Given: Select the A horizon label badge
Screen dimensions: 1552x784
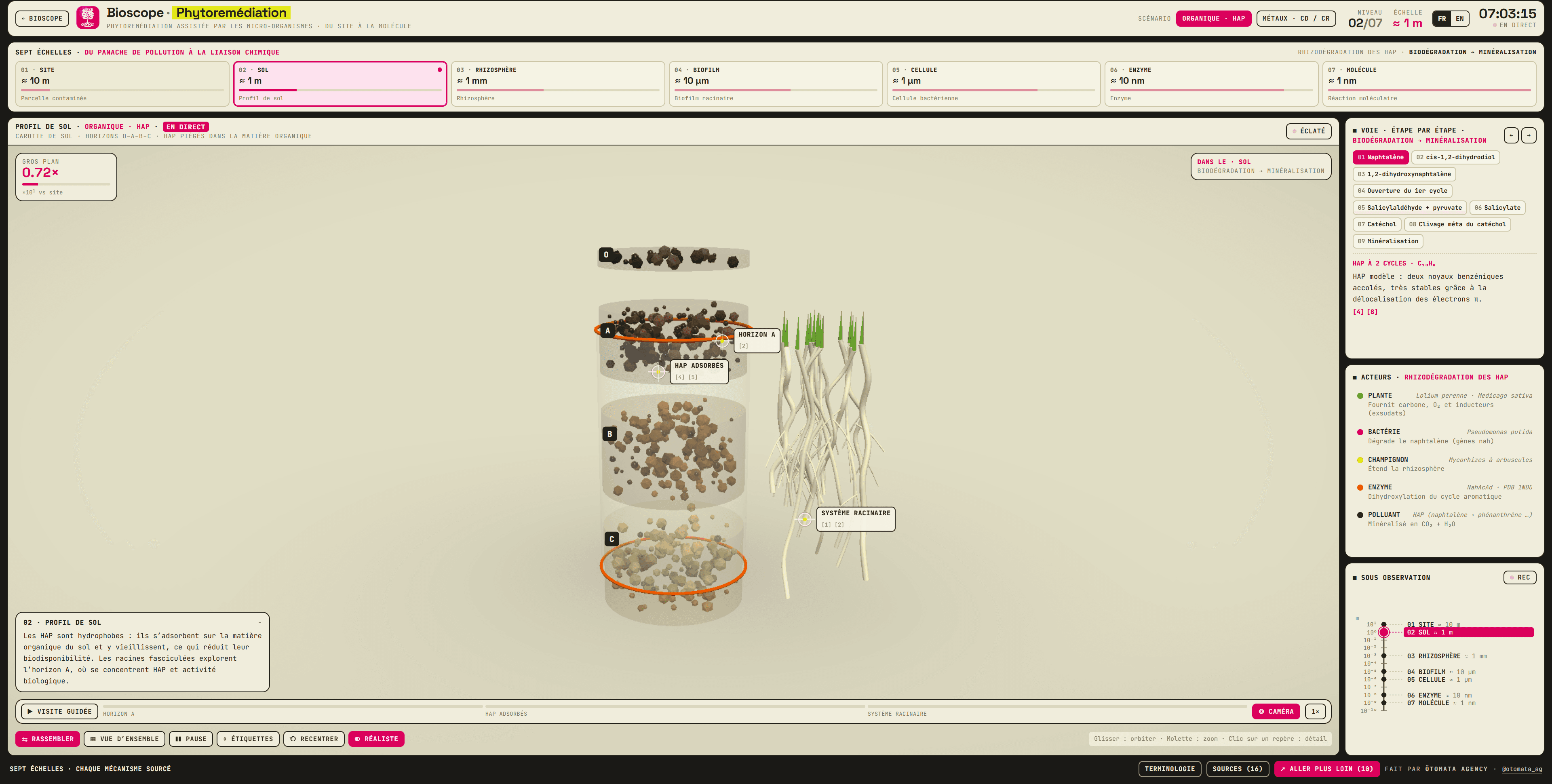Looking at the screenshot, I should point(607,330).
